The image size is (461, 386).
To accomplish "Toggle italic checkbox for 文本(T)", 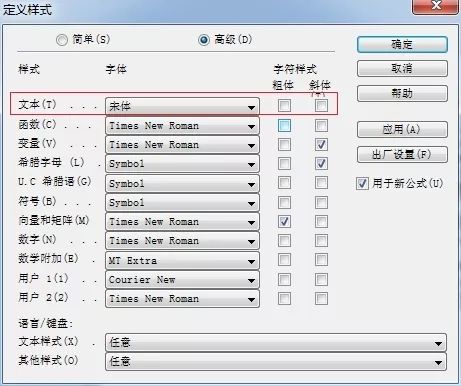I will (321, 106).
